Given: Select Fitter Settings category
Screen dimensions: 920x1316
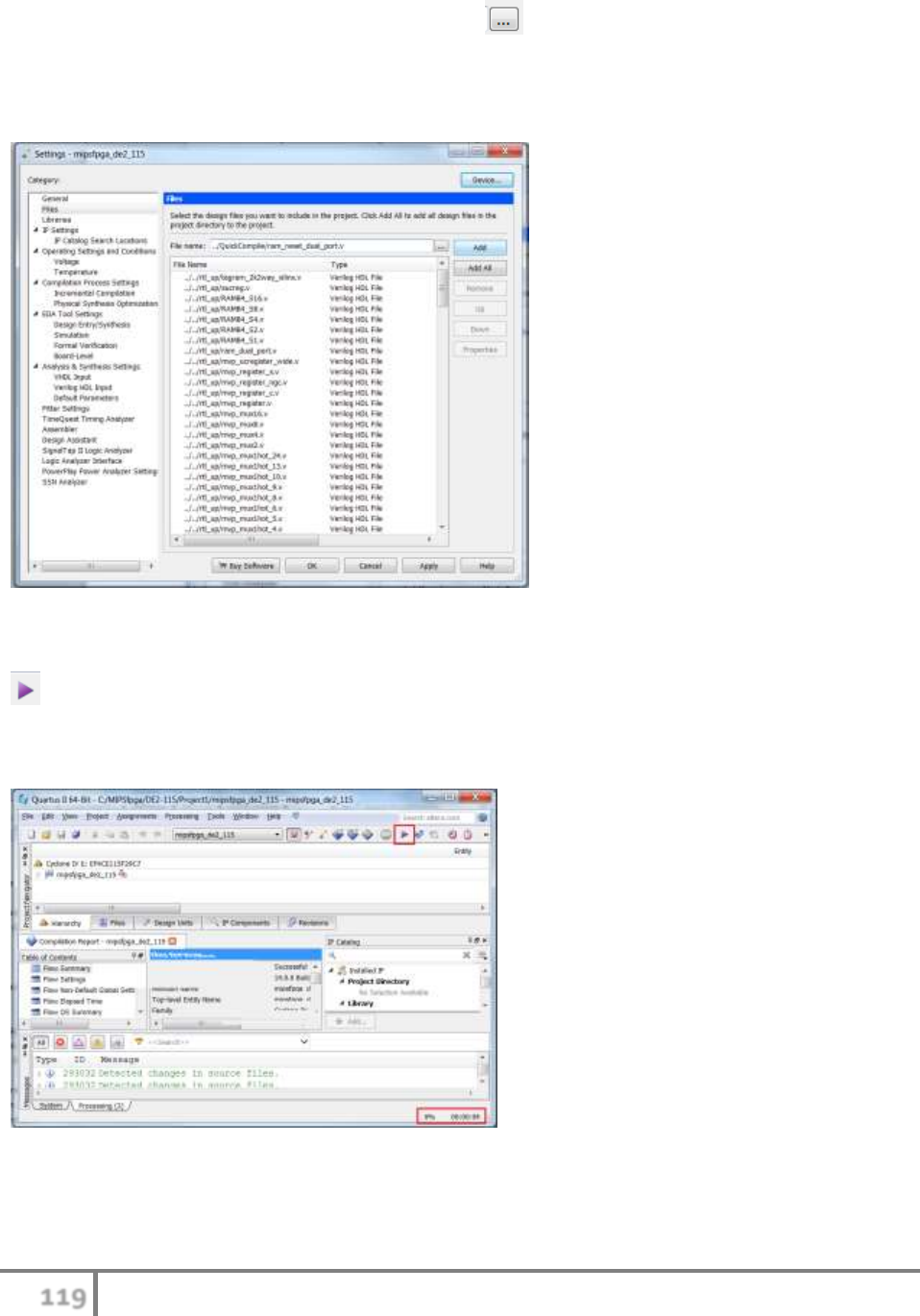Looking at the screenshot, I should 65,408.
